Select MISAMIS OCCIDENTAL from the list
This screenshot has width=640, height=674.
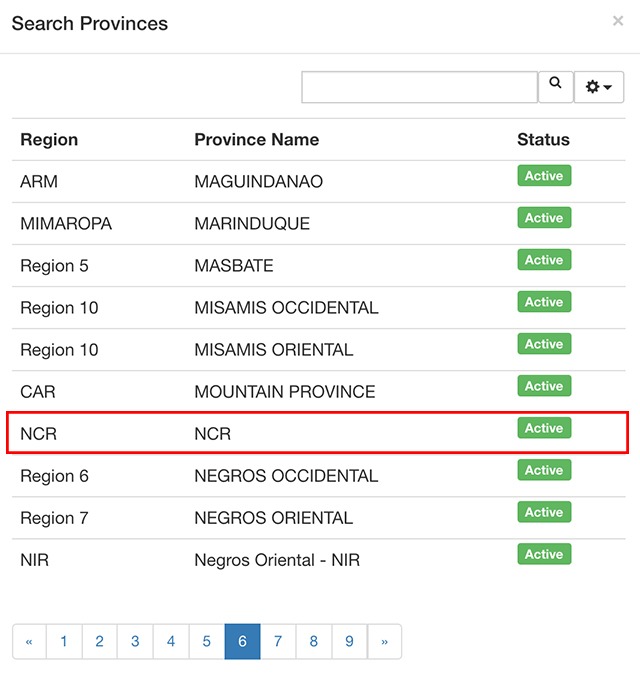point(318,308)
